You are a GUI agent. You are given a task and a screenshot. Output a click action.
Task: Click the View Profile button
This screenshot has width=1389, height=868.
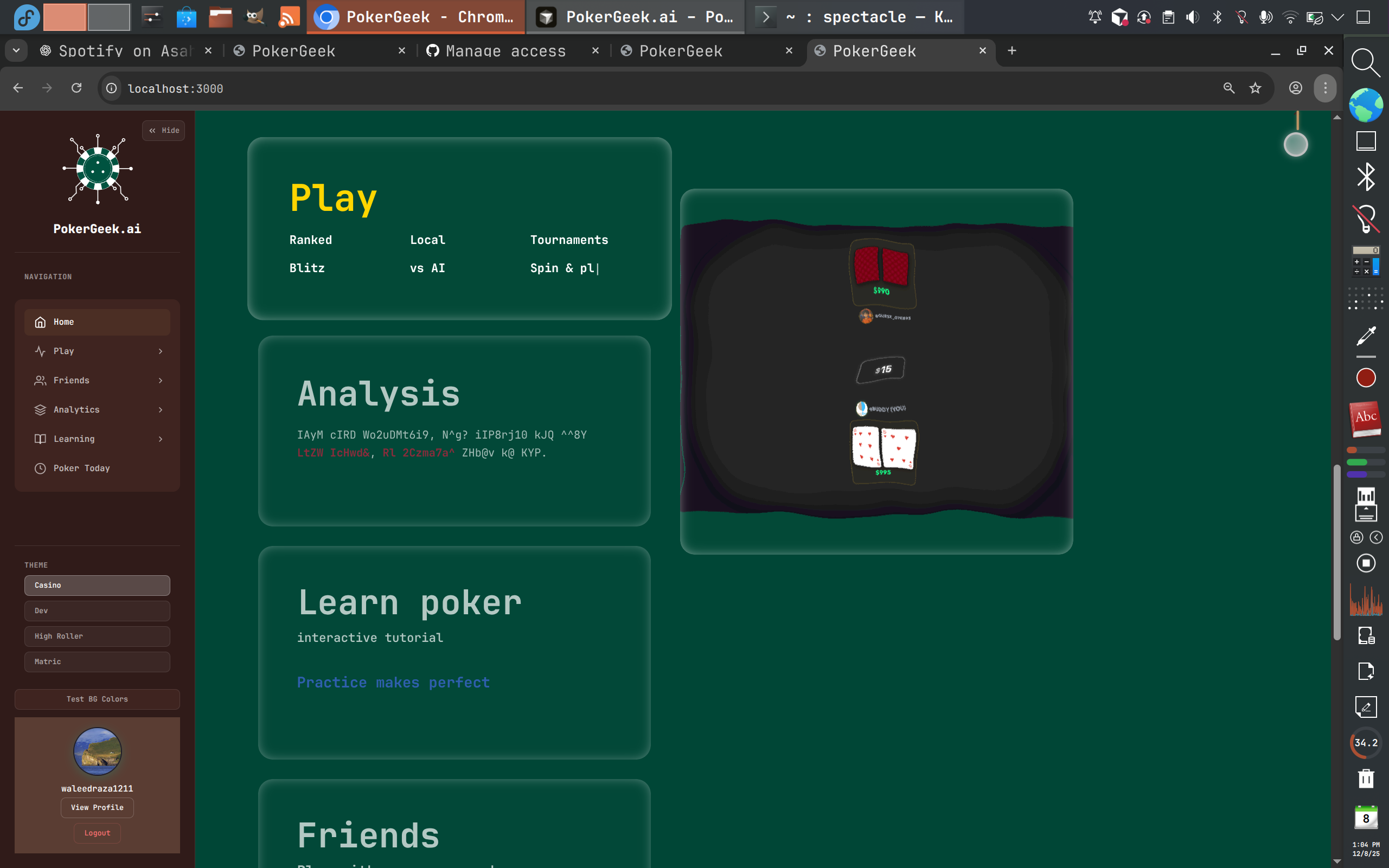coord(97,807)
